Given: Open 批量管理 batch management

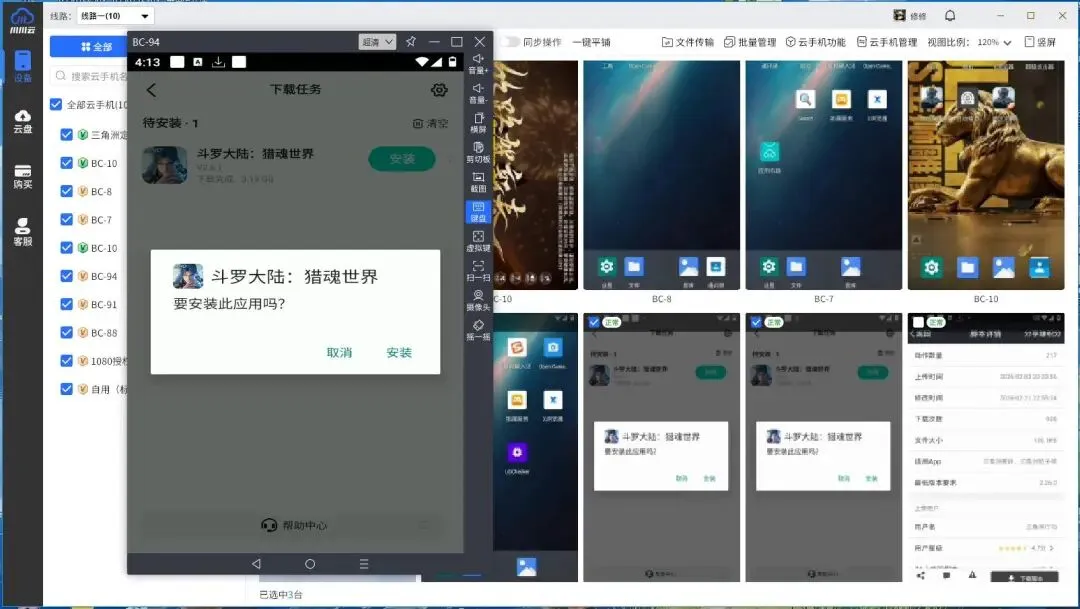Looking at the screenshot, I should [750, 42].
